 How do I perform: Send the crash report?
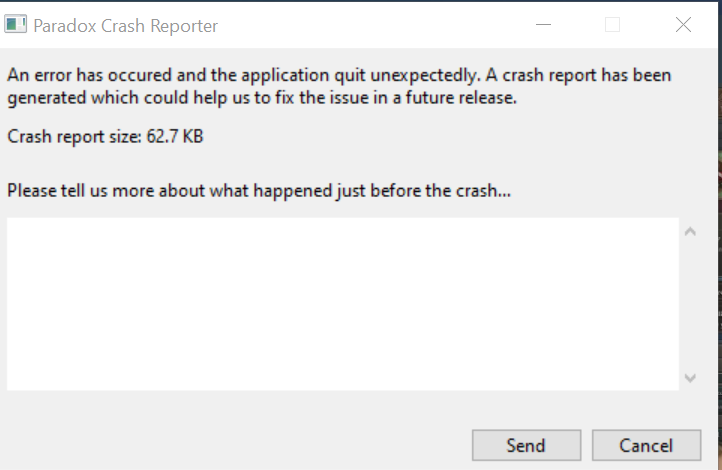[x=526, y=445]
